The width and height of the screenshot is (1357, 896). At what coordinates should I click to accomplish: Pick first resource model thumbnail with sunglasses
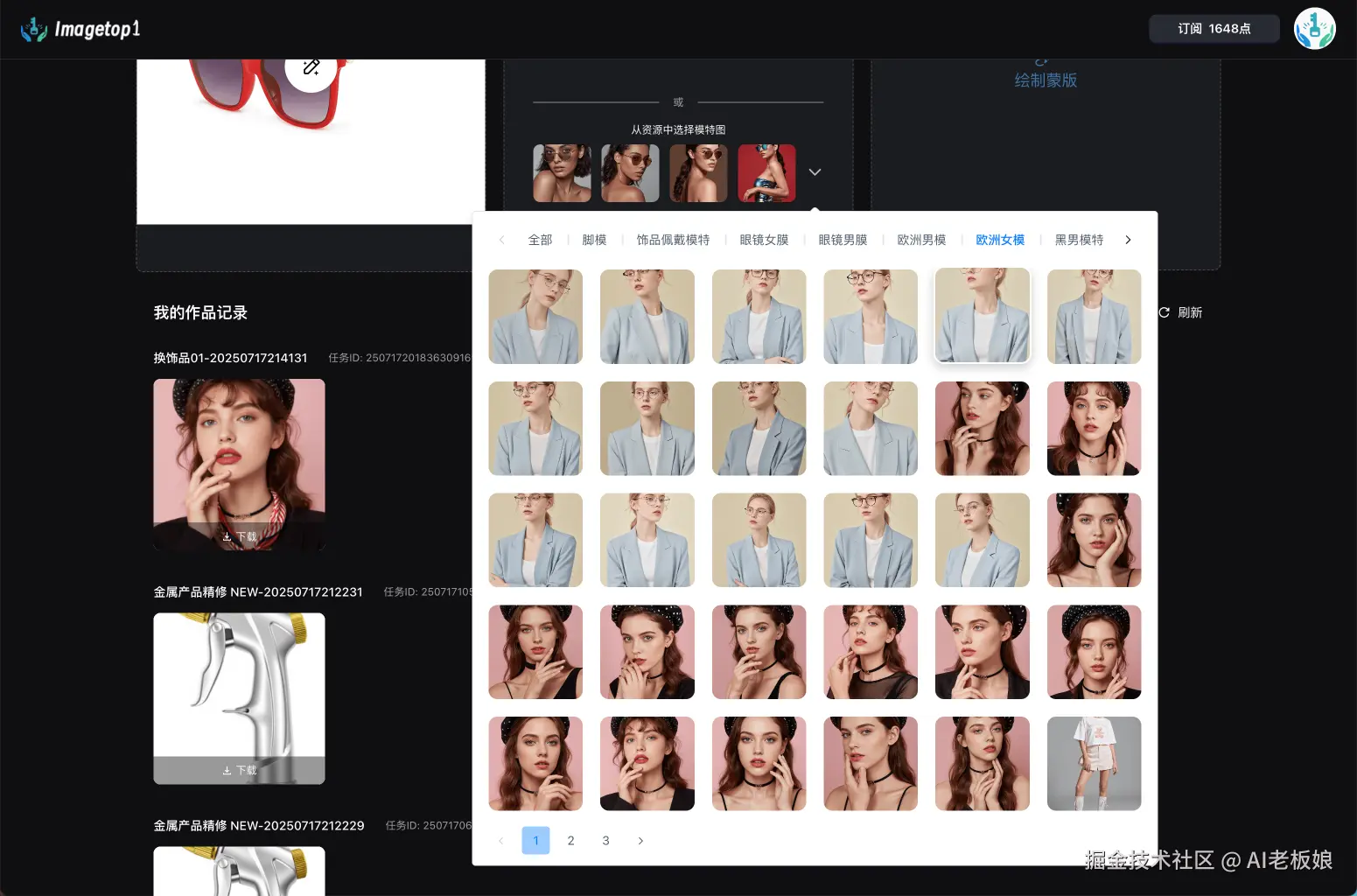pos(562,173)
